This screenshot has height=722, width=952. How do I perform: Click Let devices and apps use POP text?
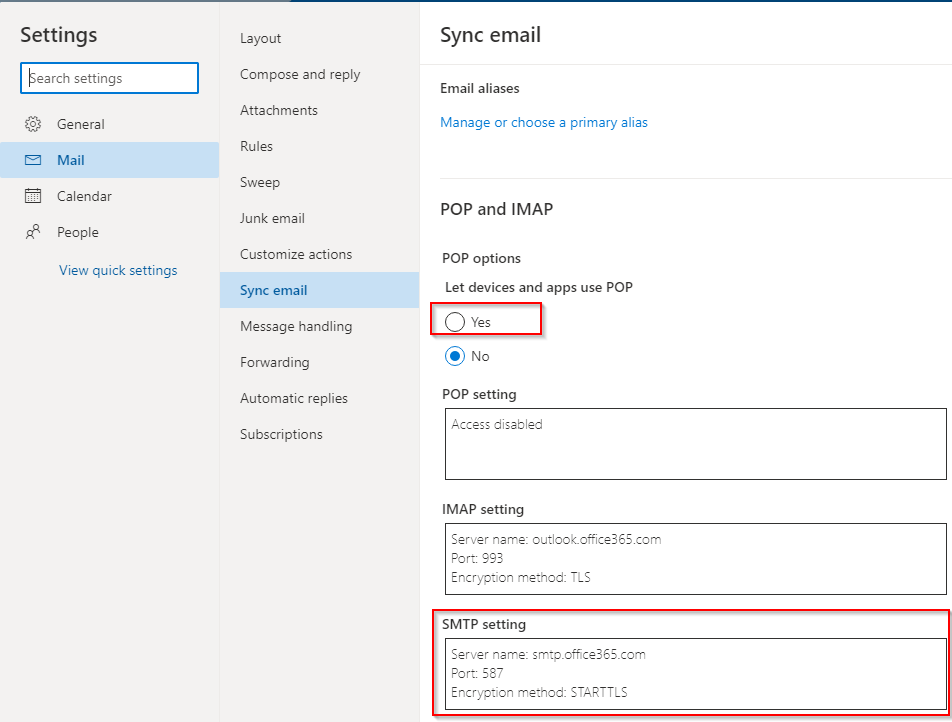(539, 287)
